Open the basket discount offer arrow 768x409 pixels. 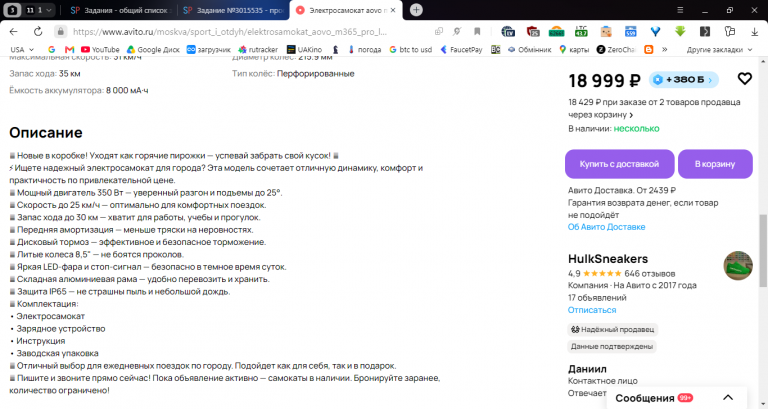[631, 115]
